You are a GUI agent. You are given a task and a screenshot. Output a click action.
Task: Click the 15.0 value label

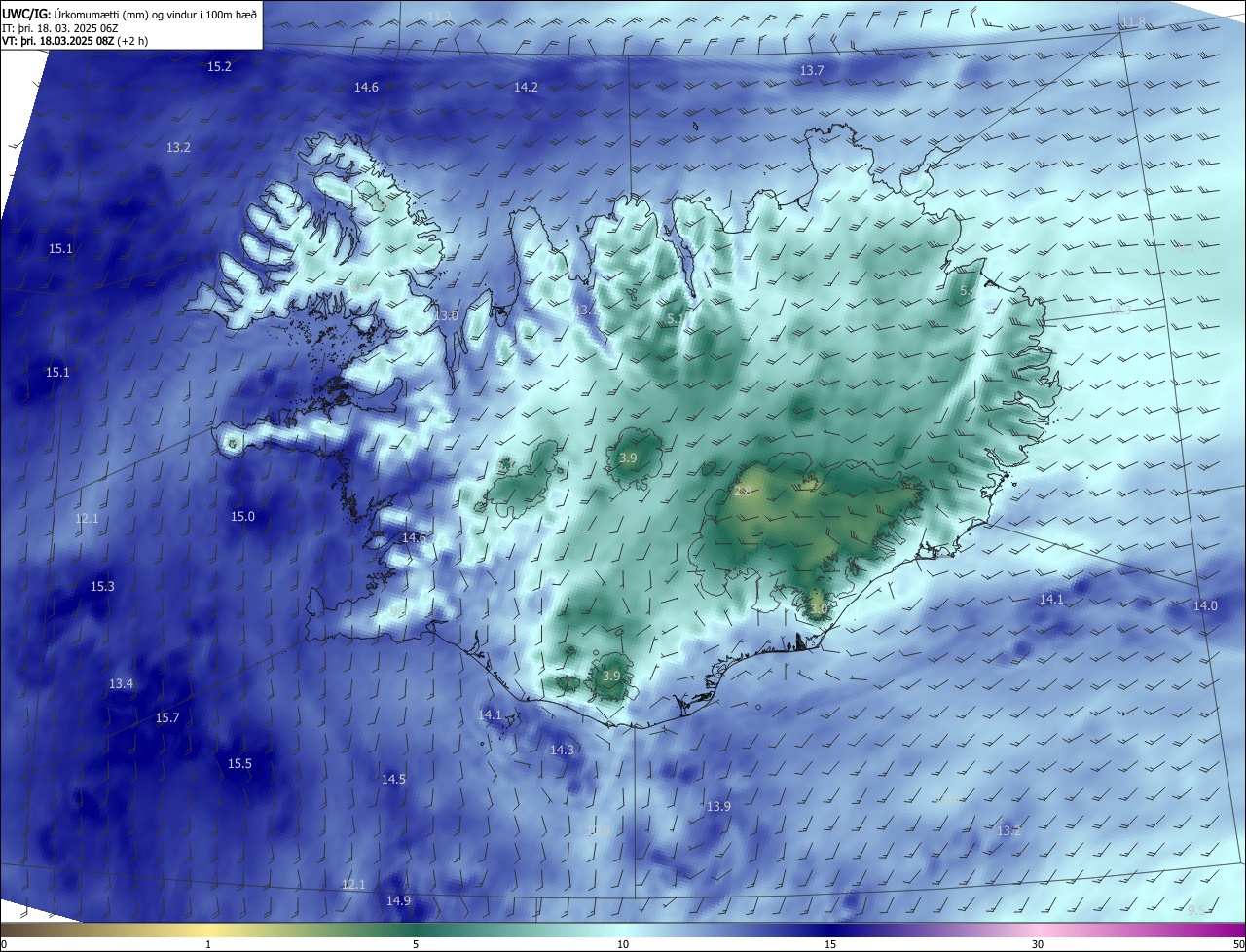click(x=242, y=516)
